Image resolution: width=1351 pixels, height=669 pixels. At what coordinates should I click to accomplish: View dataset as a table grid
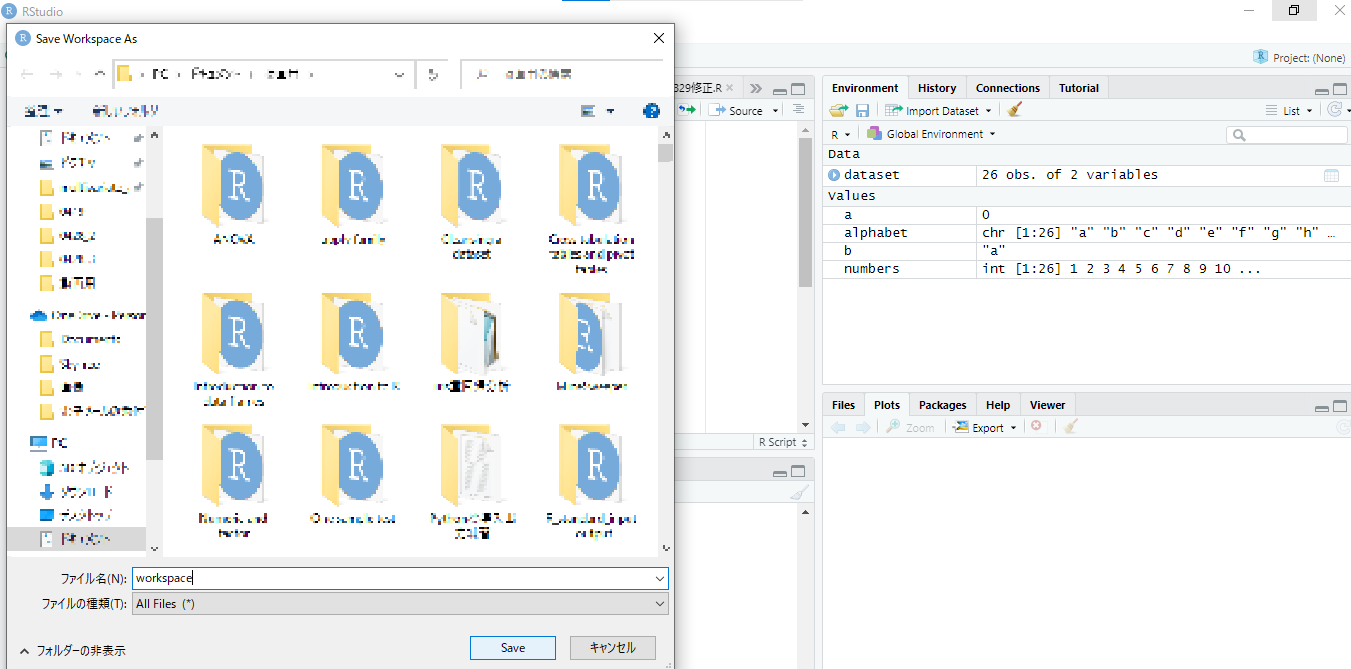tap(1331, 175)
